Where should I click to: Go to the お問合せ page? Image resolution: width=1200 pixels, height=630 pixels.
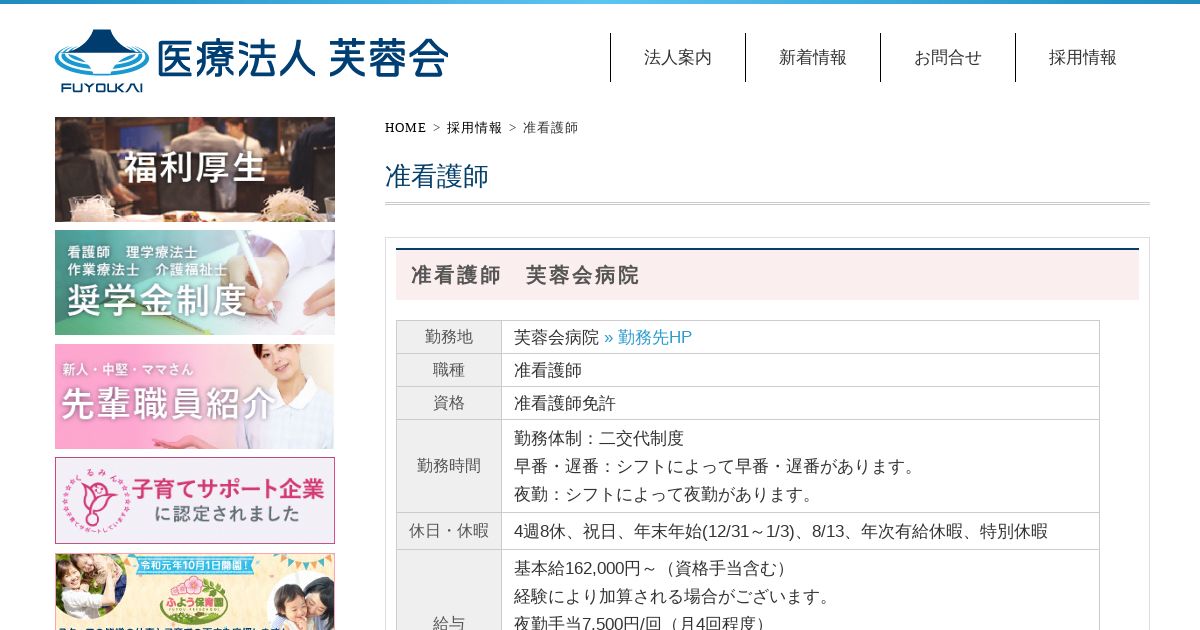948,58
